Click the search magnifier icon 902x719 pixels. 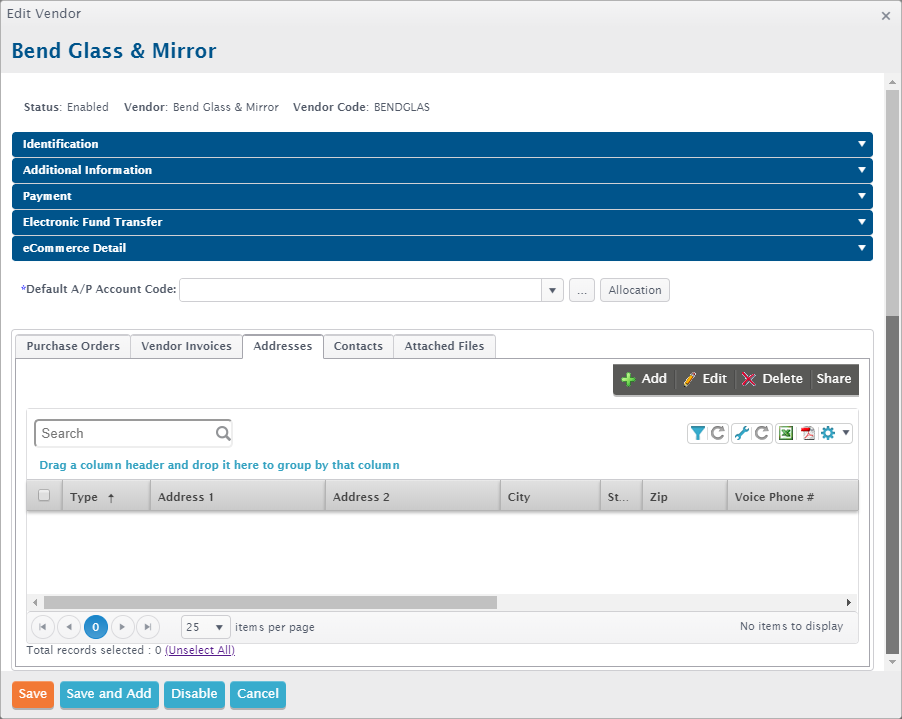(223, 433)
